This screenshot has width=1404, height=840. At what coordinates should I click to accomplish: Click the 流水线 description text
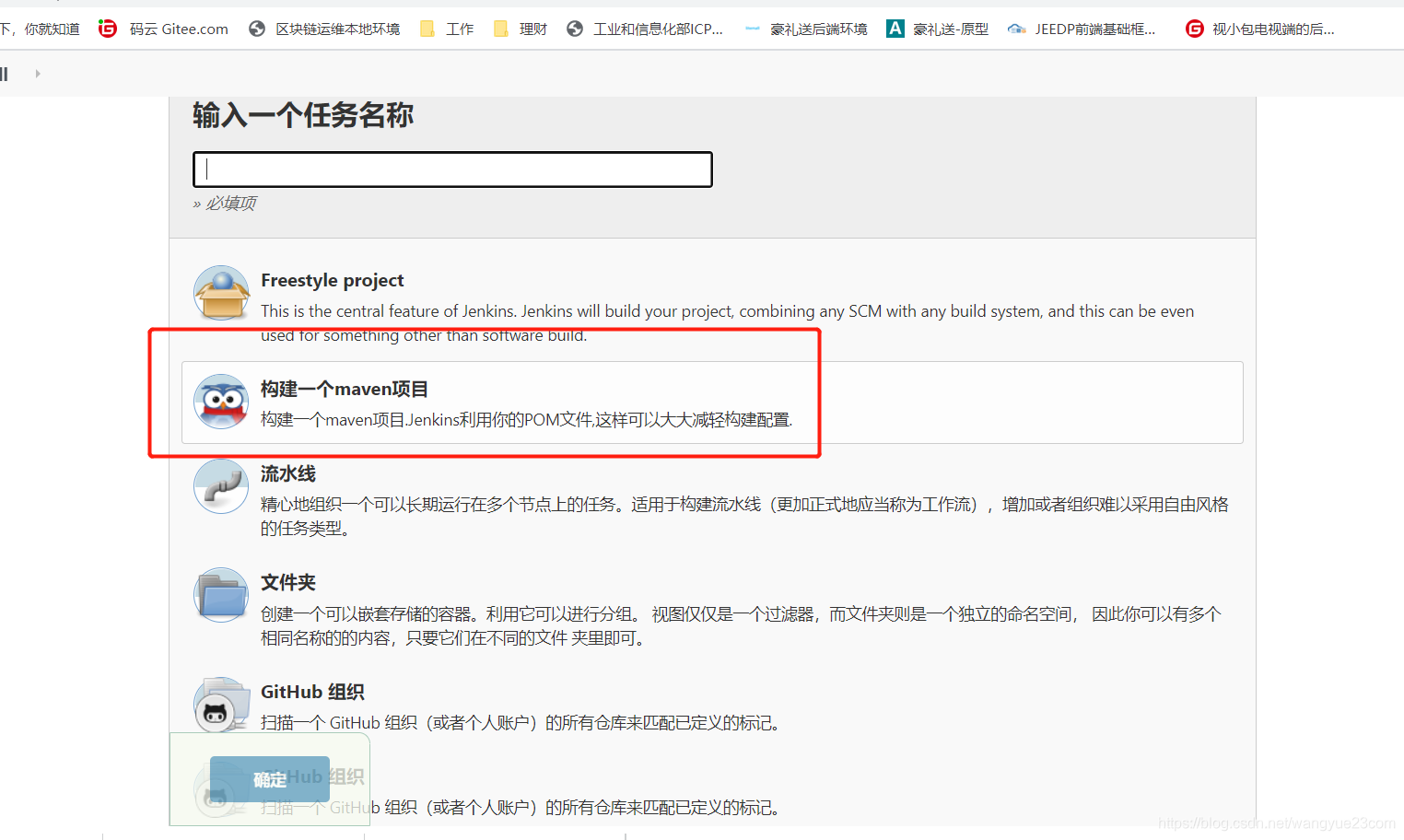pos(744,517)
